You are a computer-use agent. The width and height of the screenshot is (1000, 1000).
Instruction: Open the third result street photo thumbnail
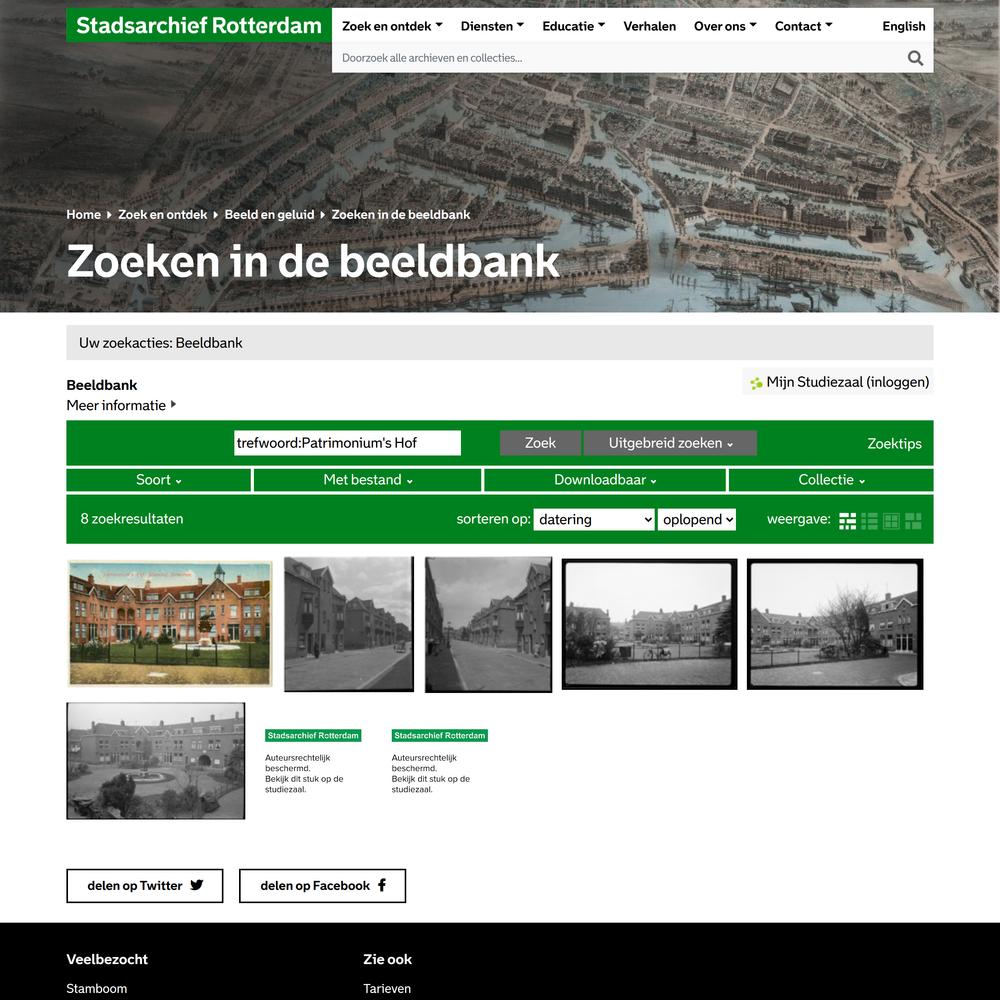tap(489, 624)
